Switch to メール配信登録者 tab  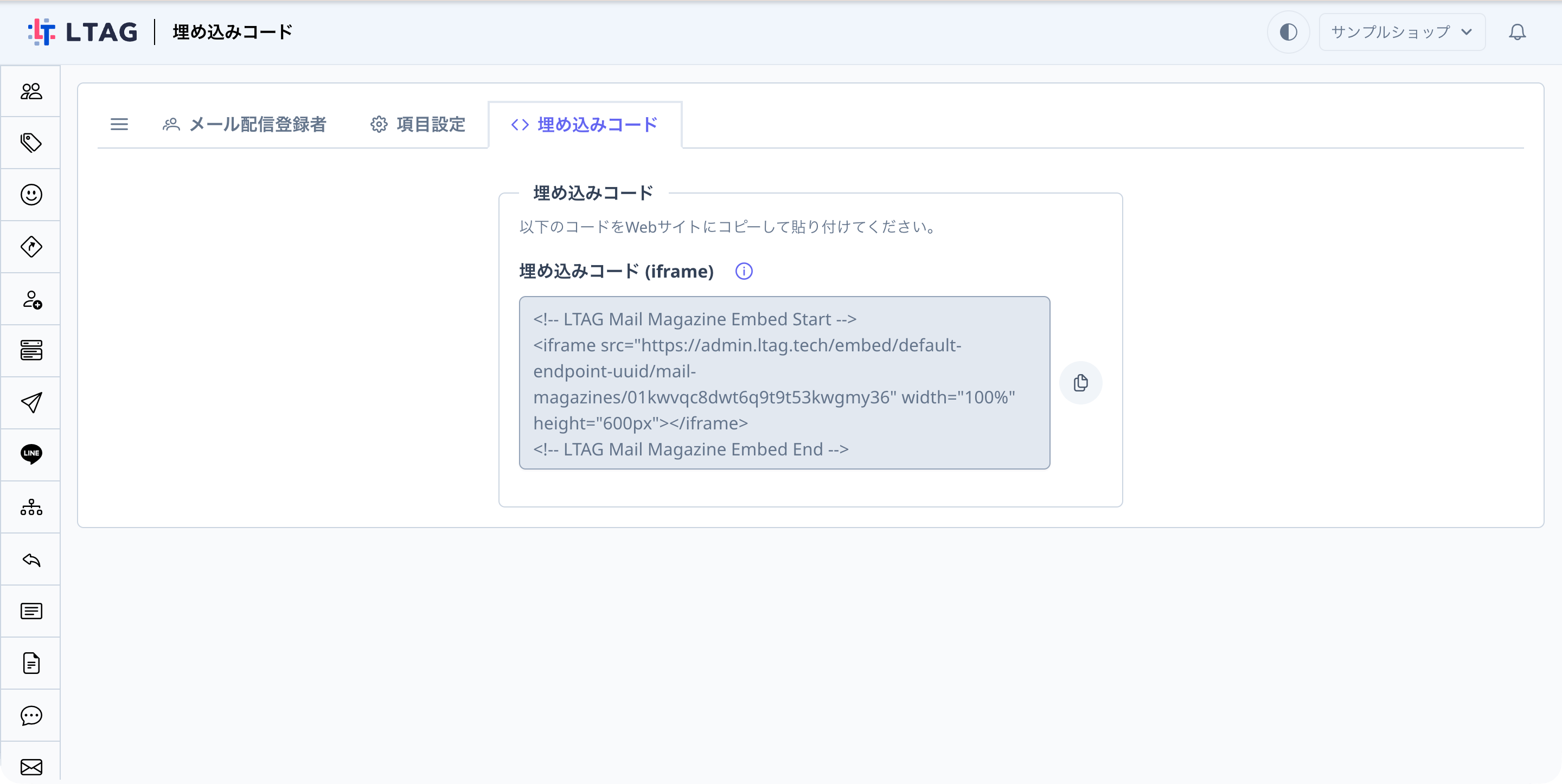[x=245, y=124]
